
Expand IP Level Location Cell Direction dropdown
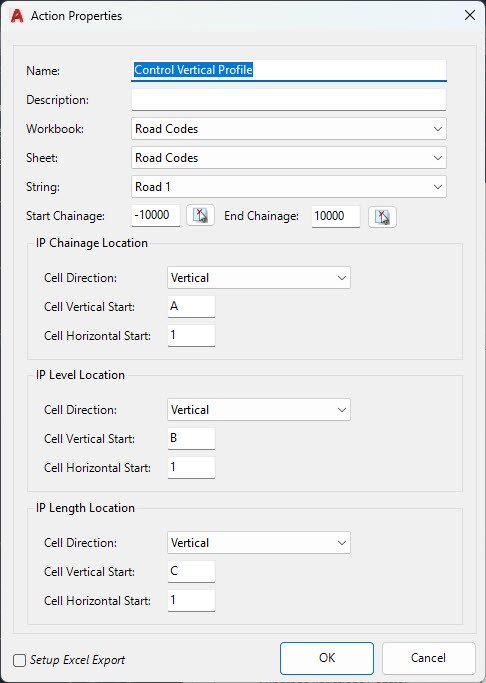tap(259, 410)
